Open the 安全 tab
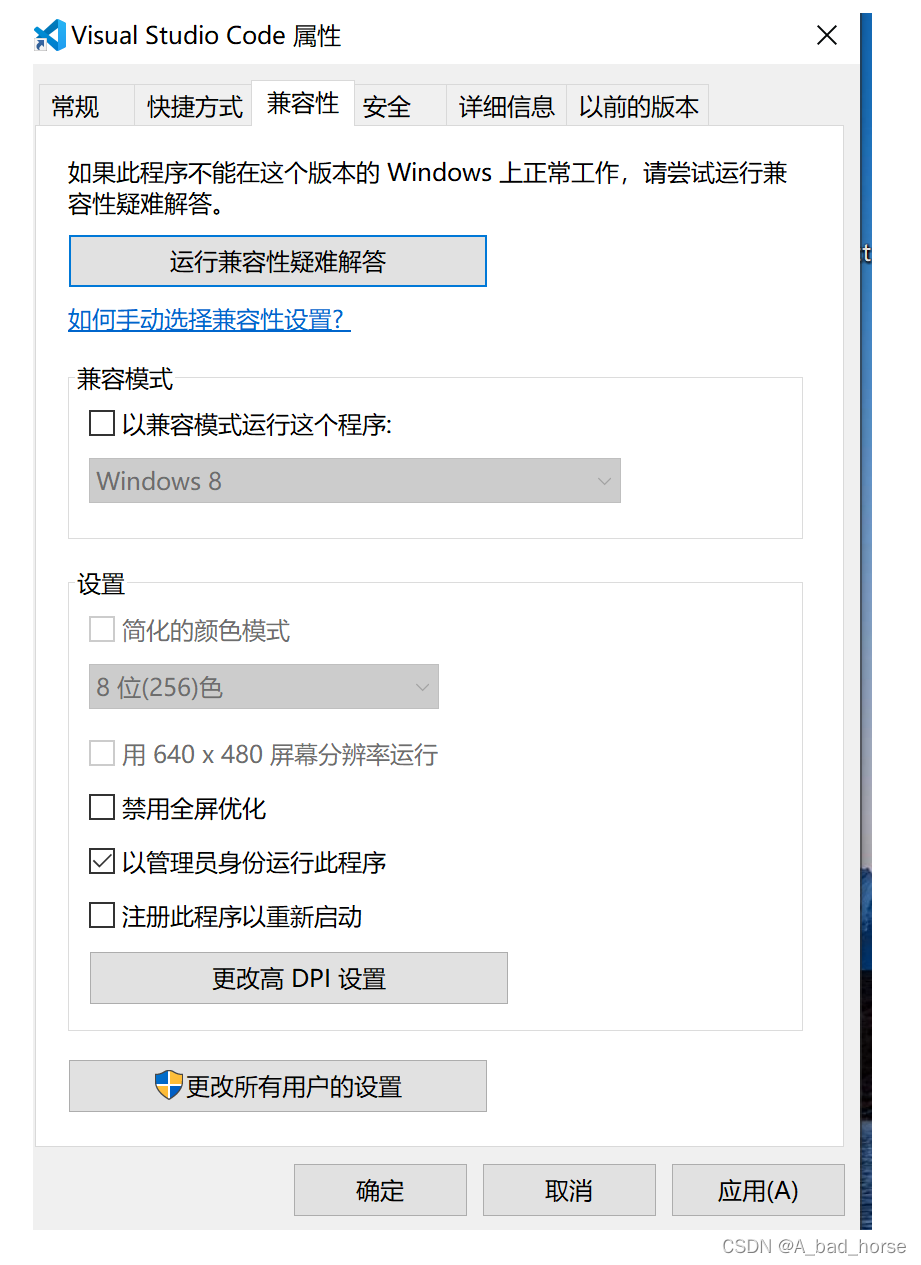The image size is (921, 1265). [x=387, y=106]
